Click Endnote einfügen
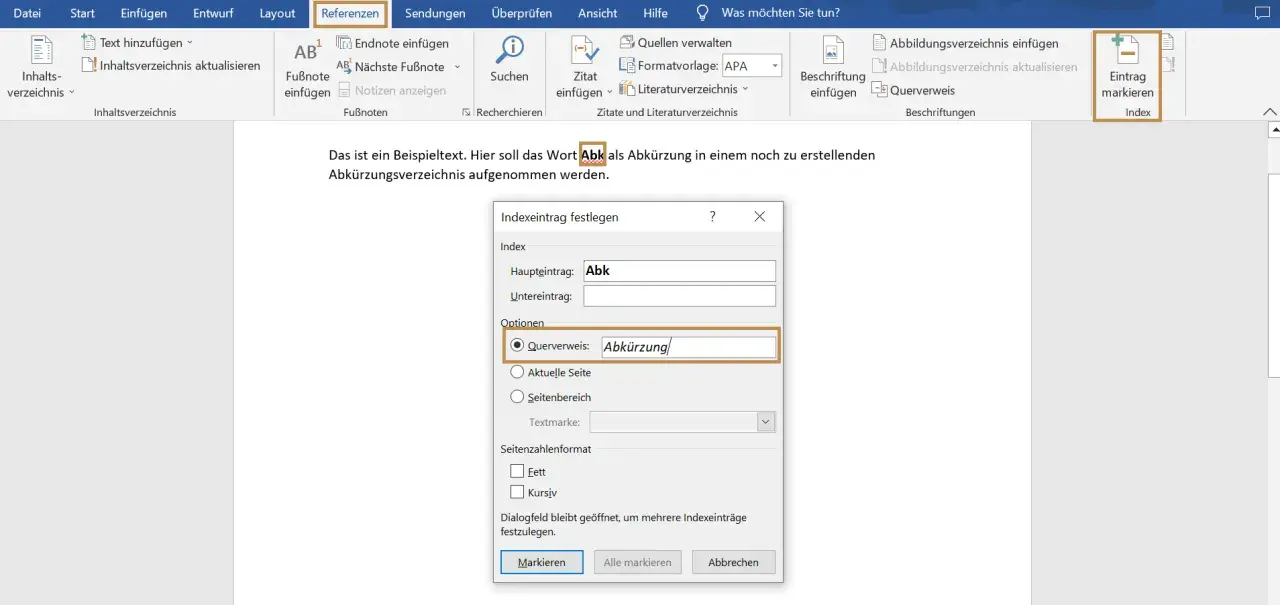This screenshot has height=605, width=1280. [x=392, y=43]
